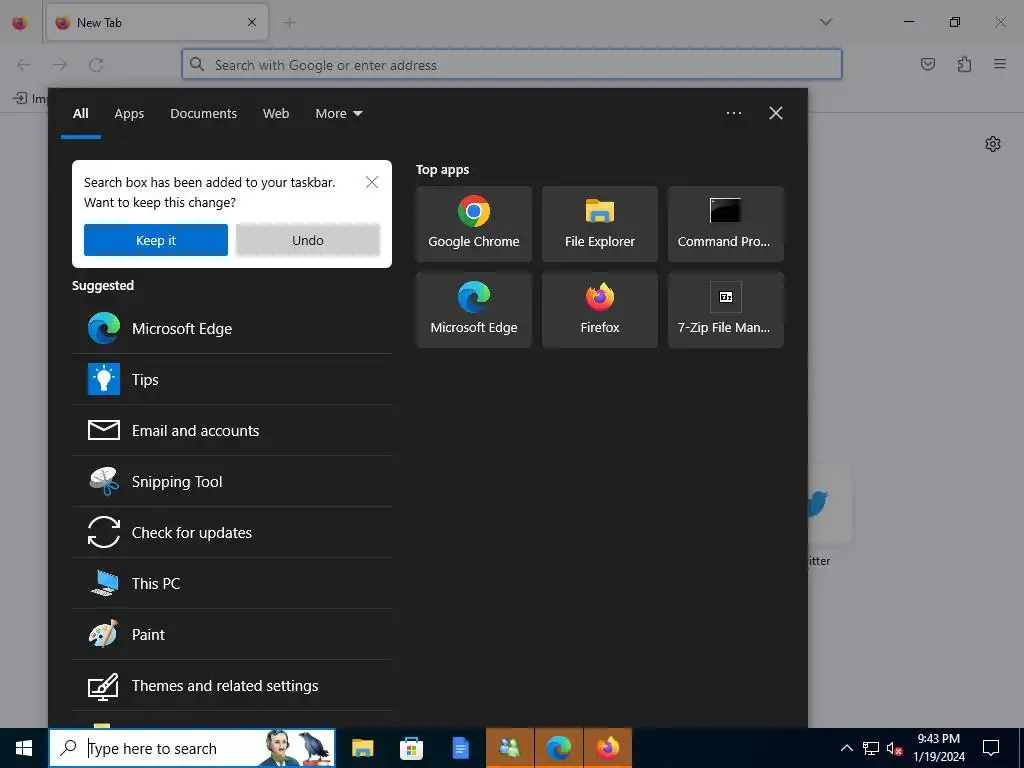The width and height of the screenshot is (1024, 768).
Task: Show hidden system tray icons chevron
Action: click(x=846, y=748)
